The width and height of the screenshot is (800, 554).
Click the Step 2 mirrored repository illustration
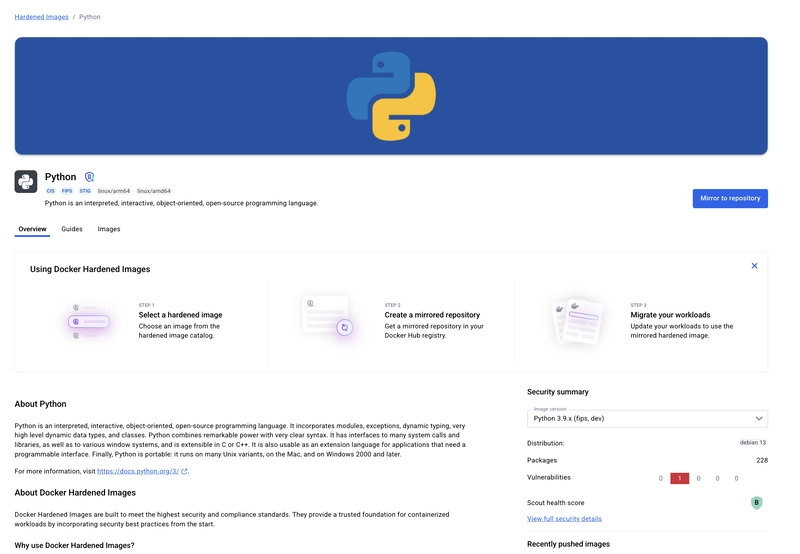click(x=328, y=316)
